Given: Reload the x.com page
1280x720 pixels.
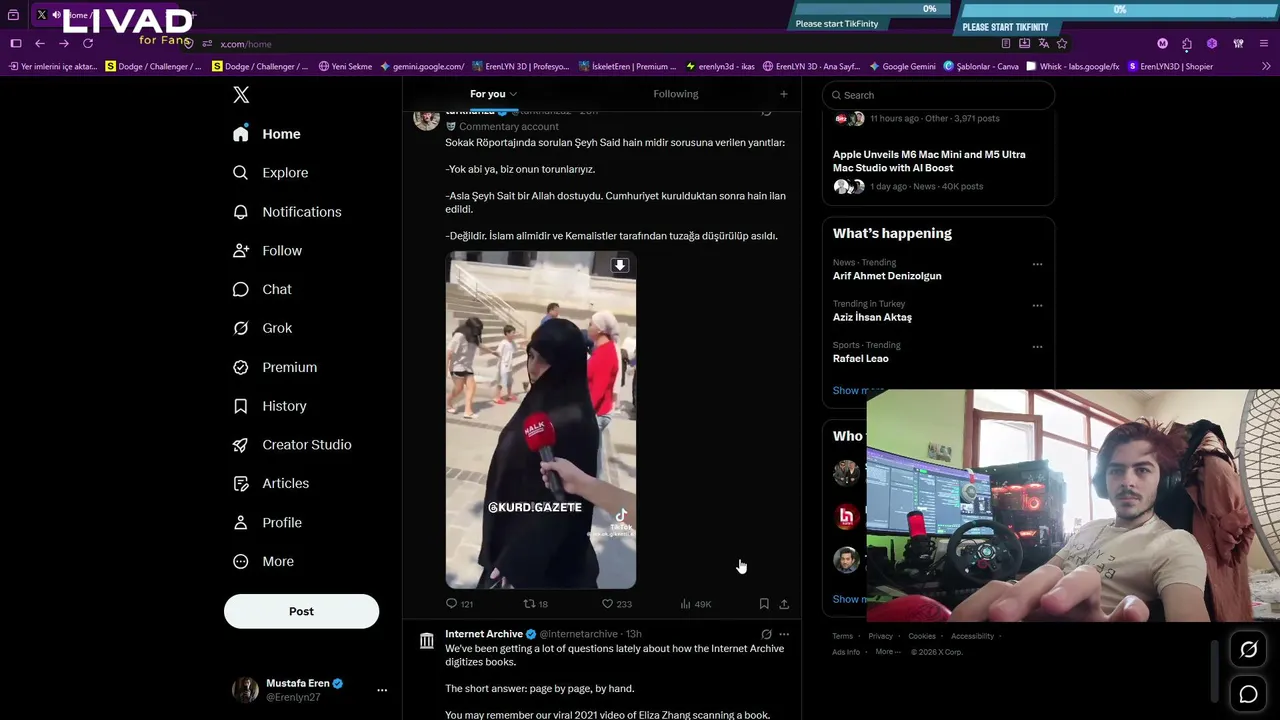Looking at the screenshot, I should coord(88,44).
